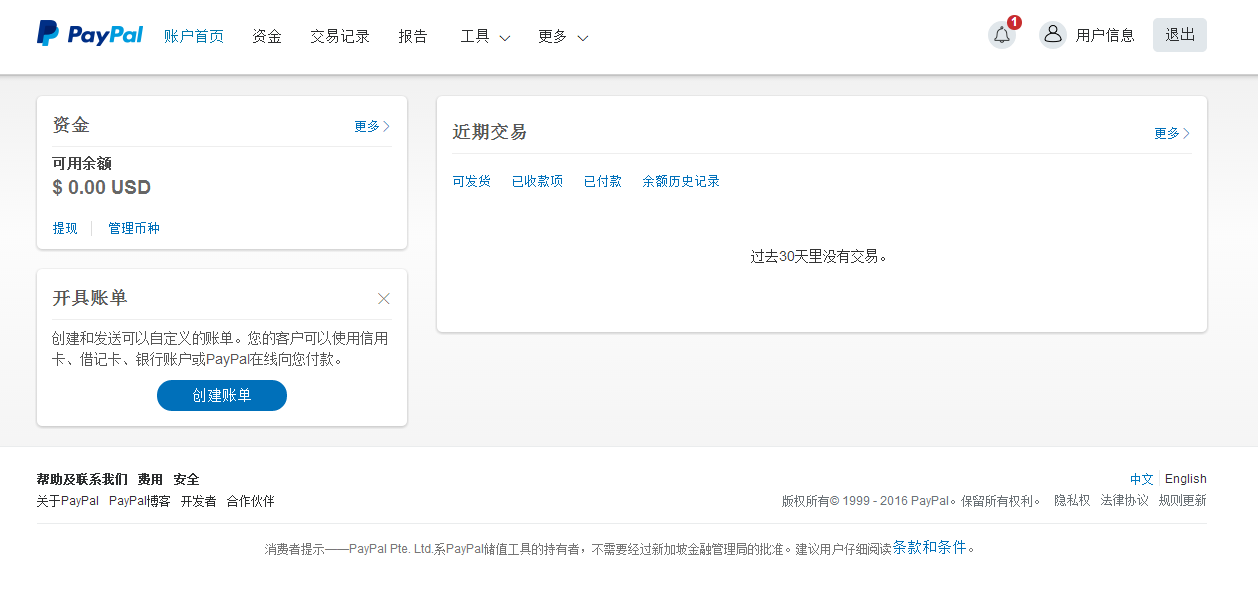Click 更多 link in 近期交易 panel
Viewport: 1258px width, 591px height.
(1172, 133)
